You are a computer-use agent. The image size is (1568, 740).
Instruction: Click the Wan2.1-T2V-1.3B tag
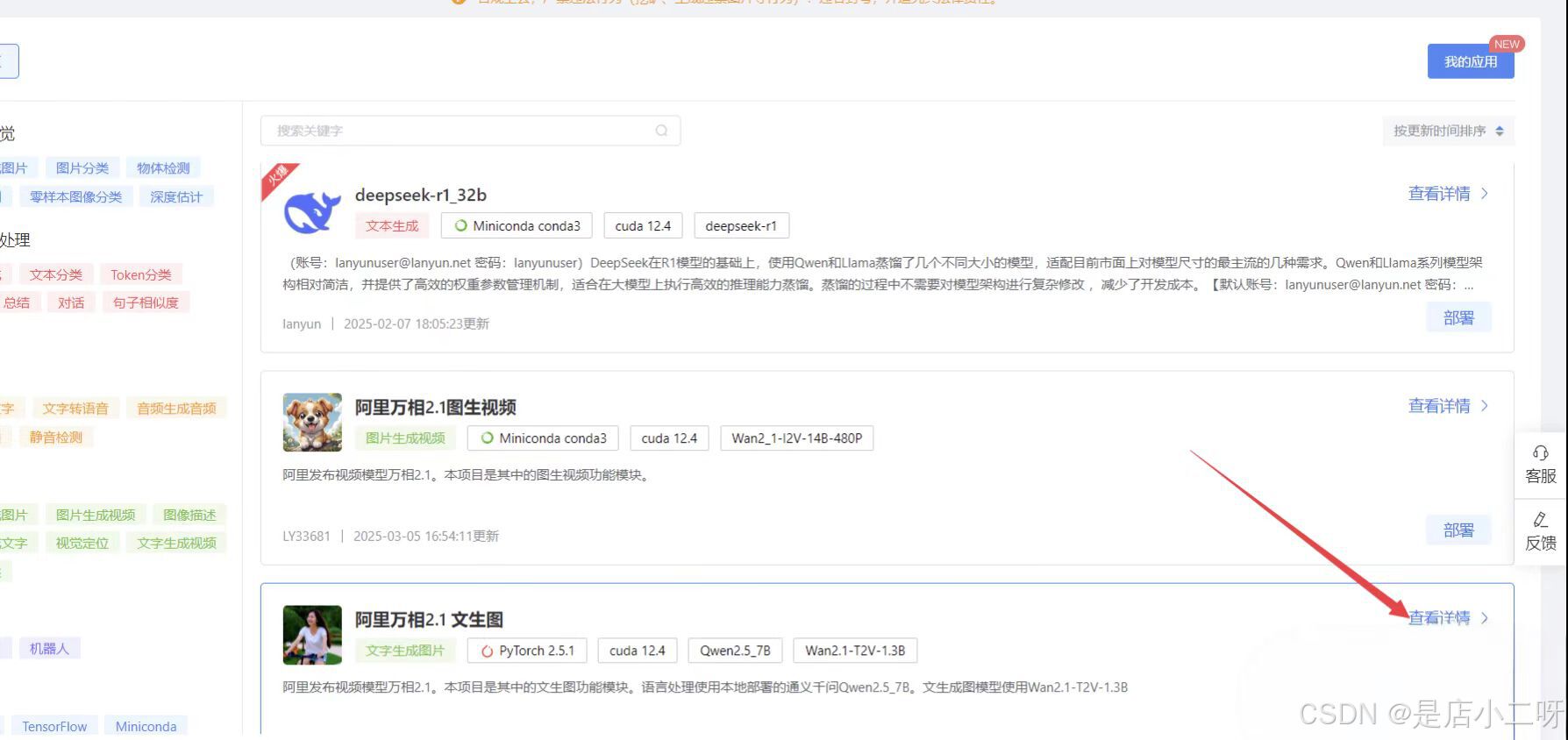[855, 651]
